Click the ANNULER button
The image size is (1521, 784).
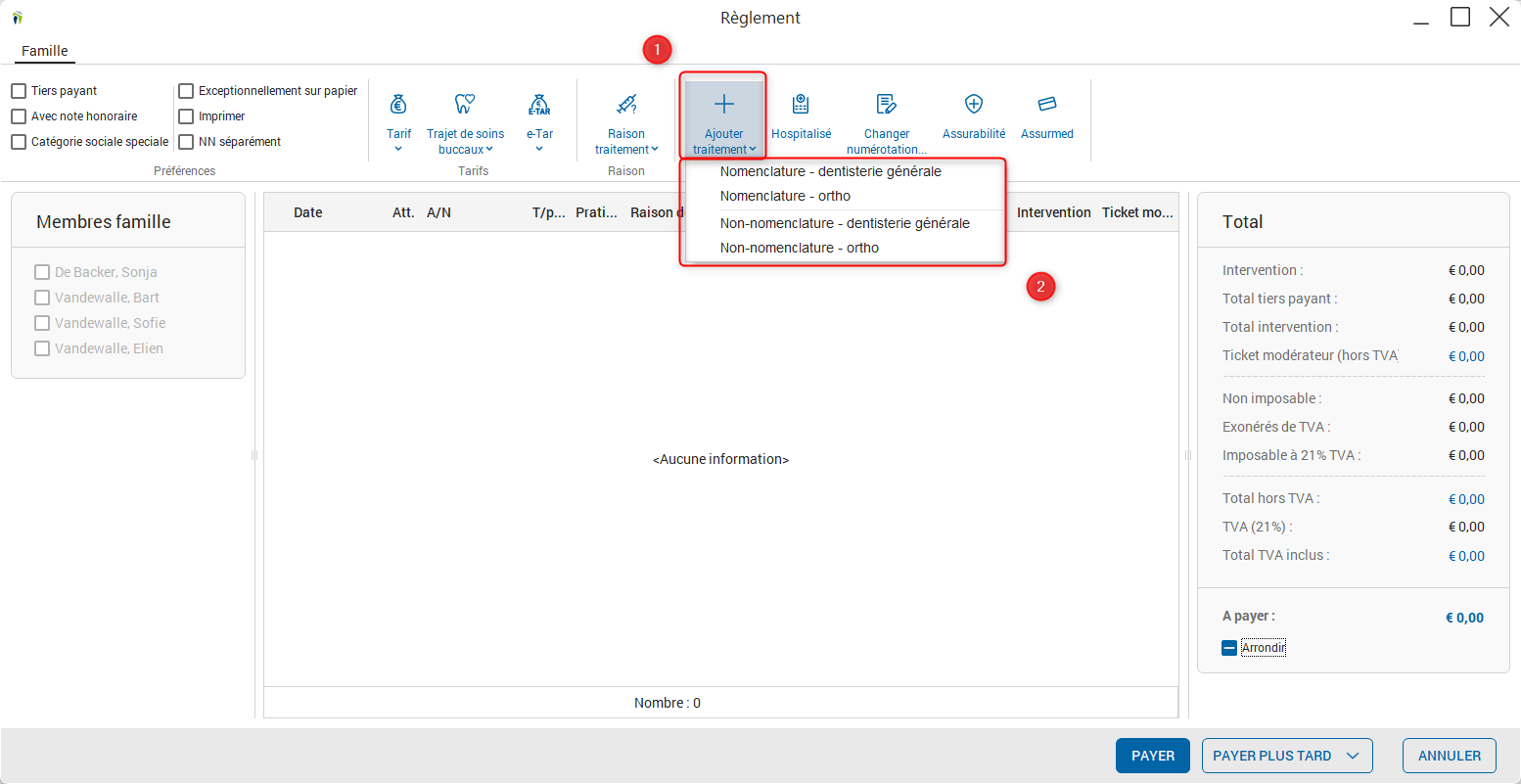(x=1450, y=756)
